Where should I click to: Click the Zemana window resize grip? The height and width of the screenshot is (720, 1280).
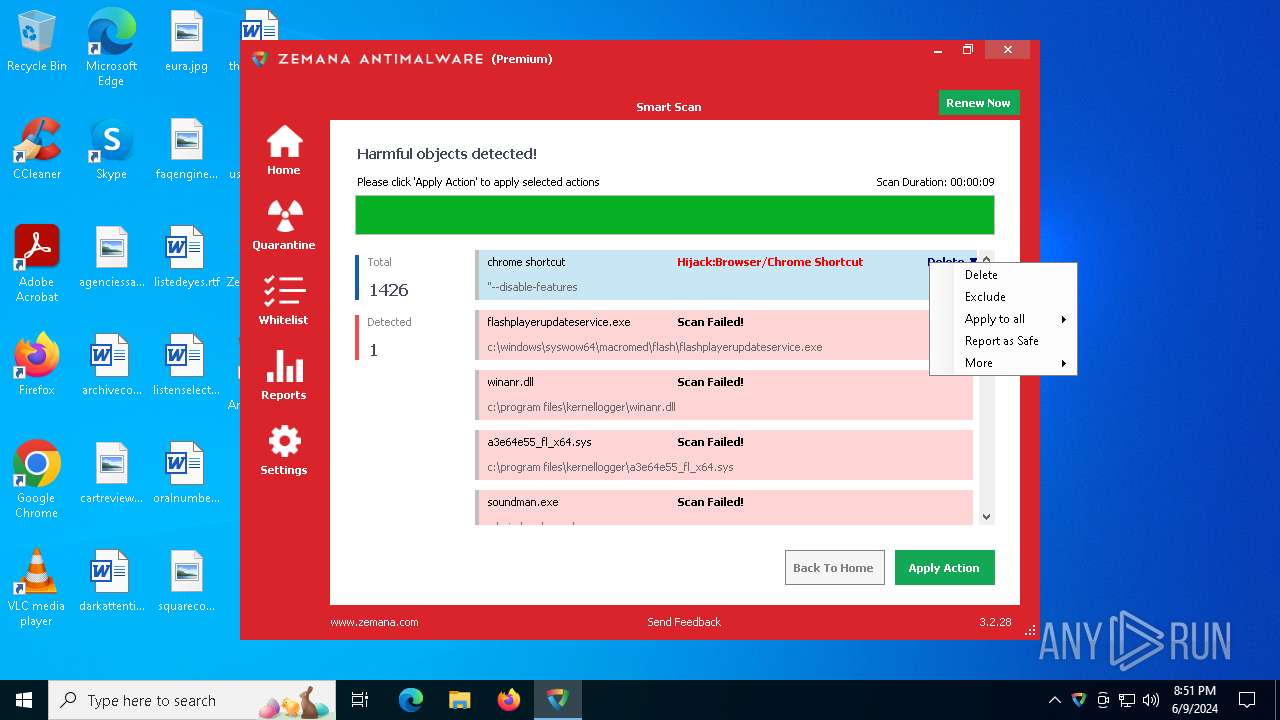coord(1030,630)
